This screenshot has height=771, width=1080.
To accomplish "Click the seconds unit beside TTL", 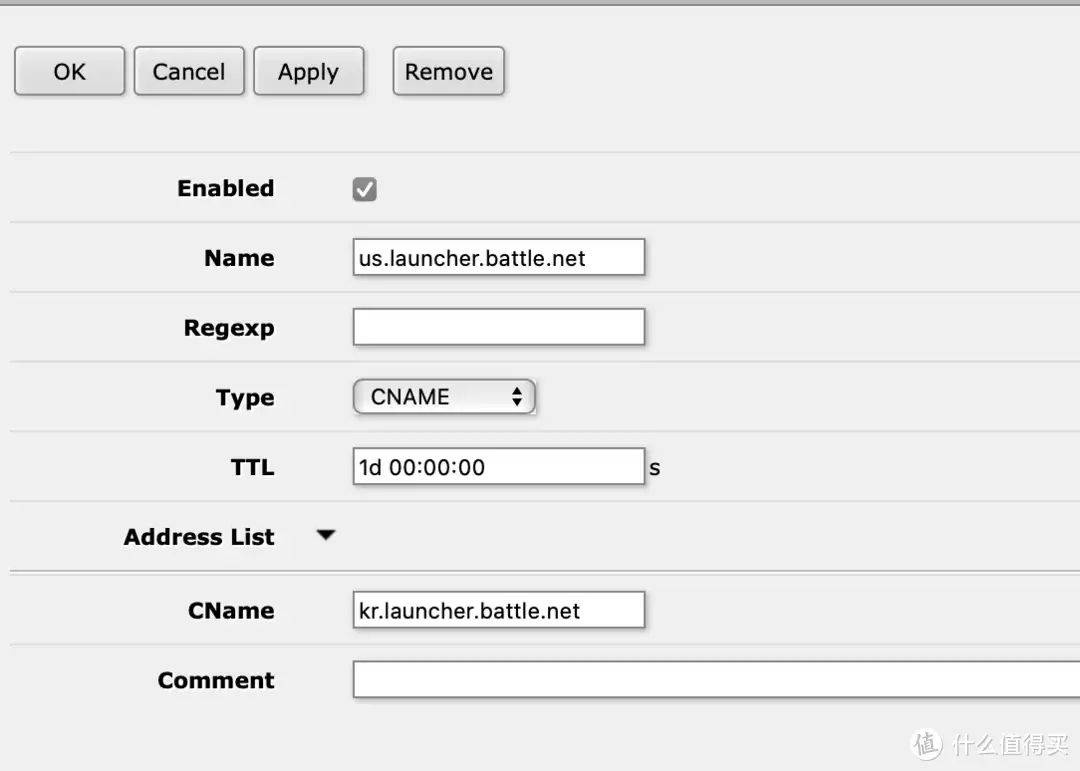I will pos(655,468).
